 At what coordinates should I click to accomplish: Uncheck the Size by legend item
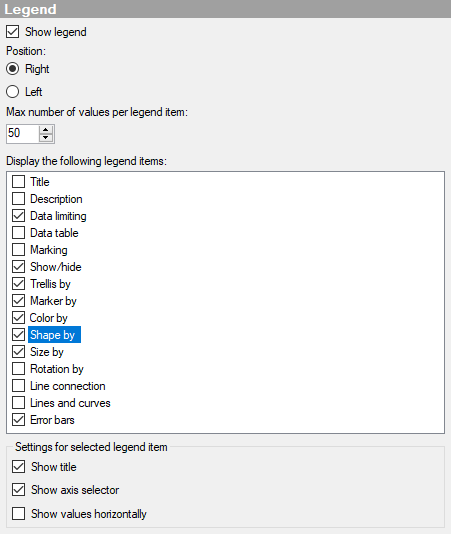(x=18, y=352)
